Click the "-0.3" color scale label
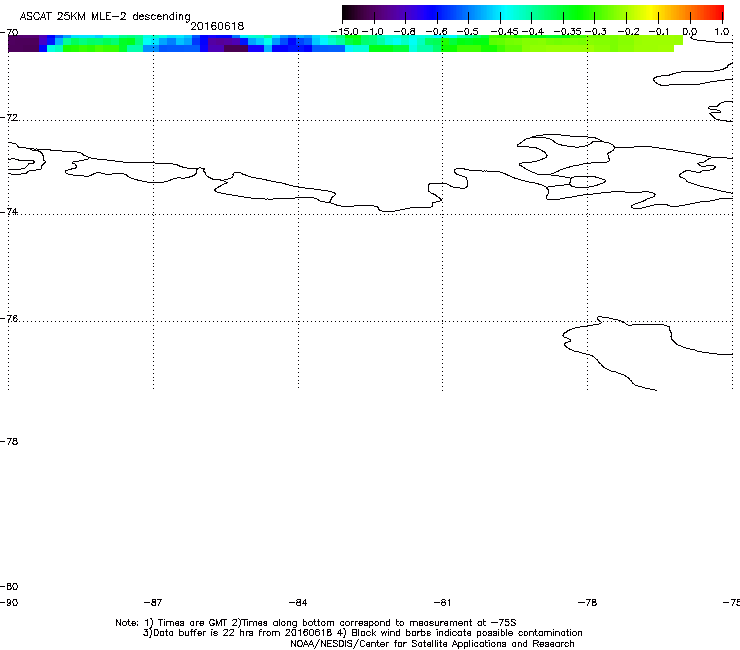Screen dimensions: 740x650 [x=596, y=32]
